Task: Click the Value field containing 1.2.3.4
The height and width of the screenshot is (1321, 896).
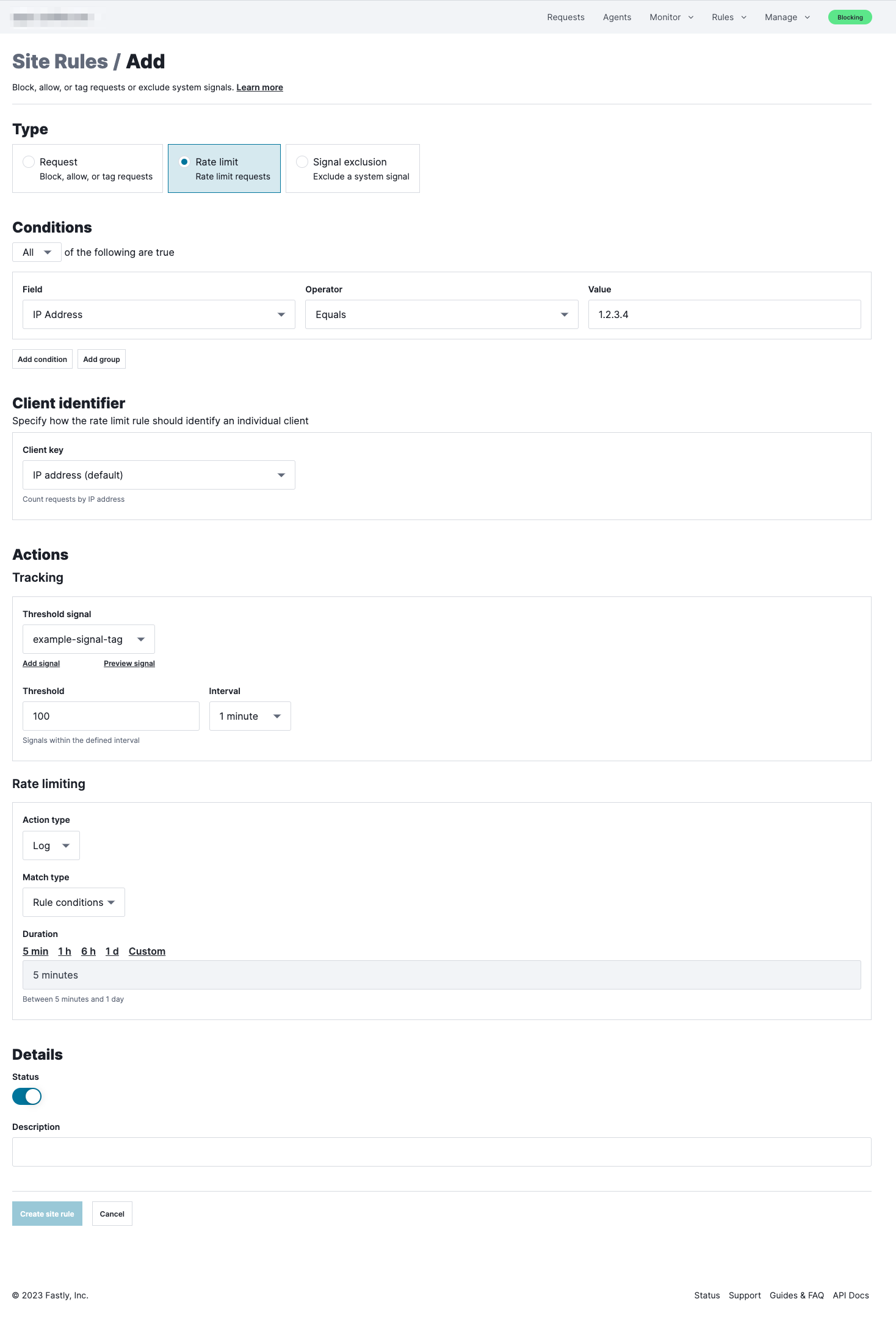Action: coord(724,314)
